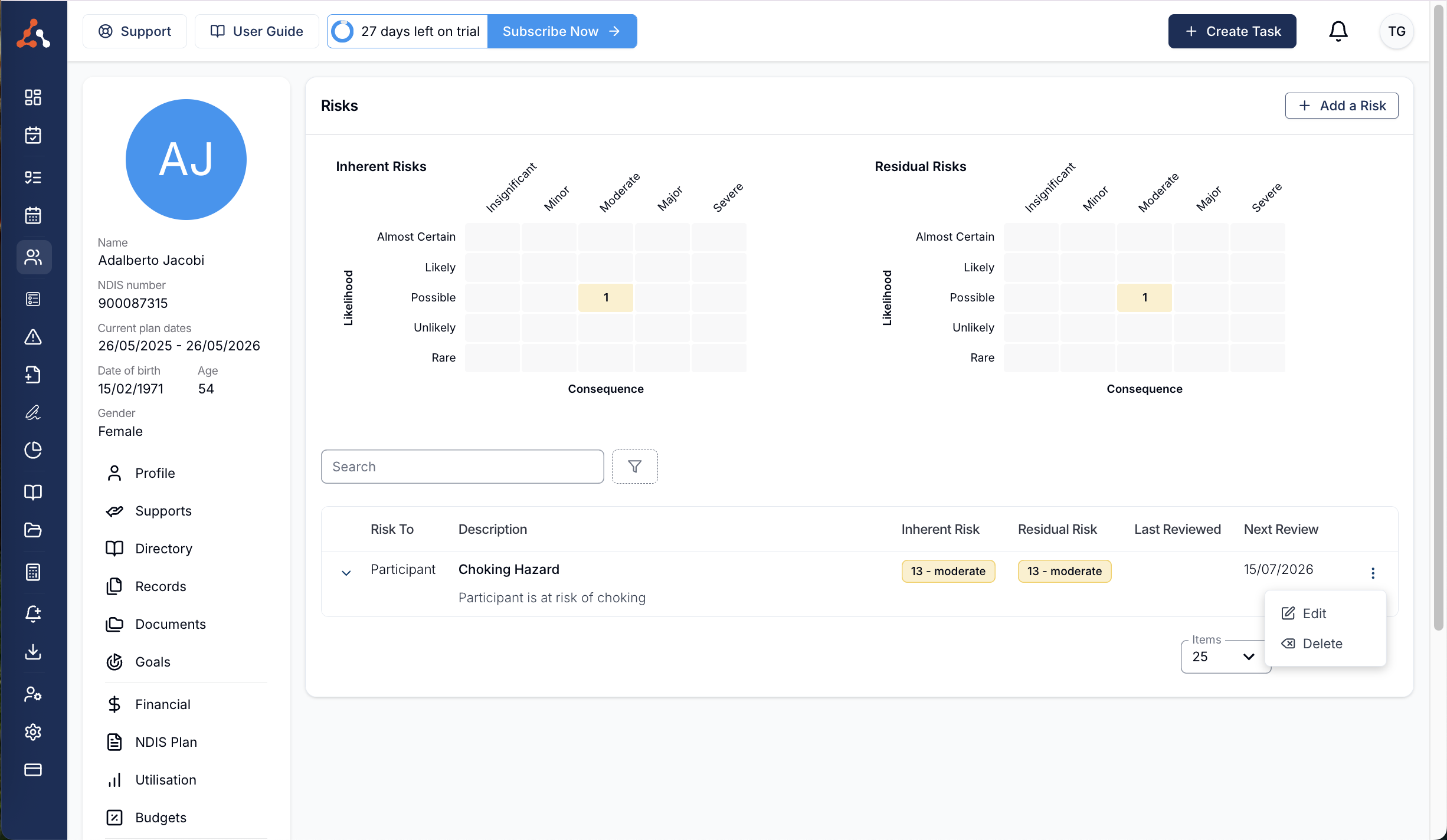
Task: Open the signature pen icon in sidebar
Action: coord(33,412)
